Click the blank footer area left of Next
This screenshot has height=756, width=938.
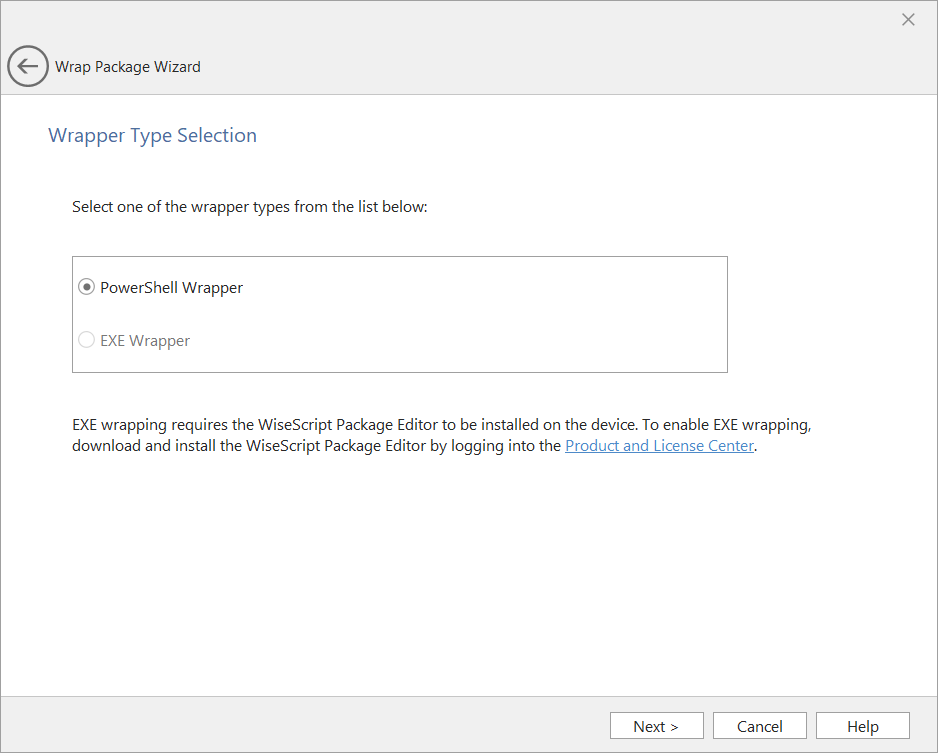[x=300, y=726]
